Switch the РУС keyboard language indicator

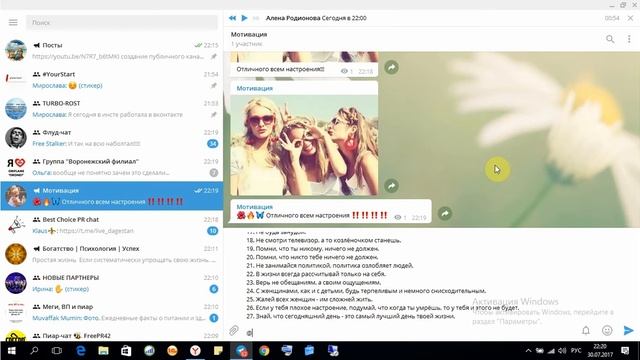576,351
